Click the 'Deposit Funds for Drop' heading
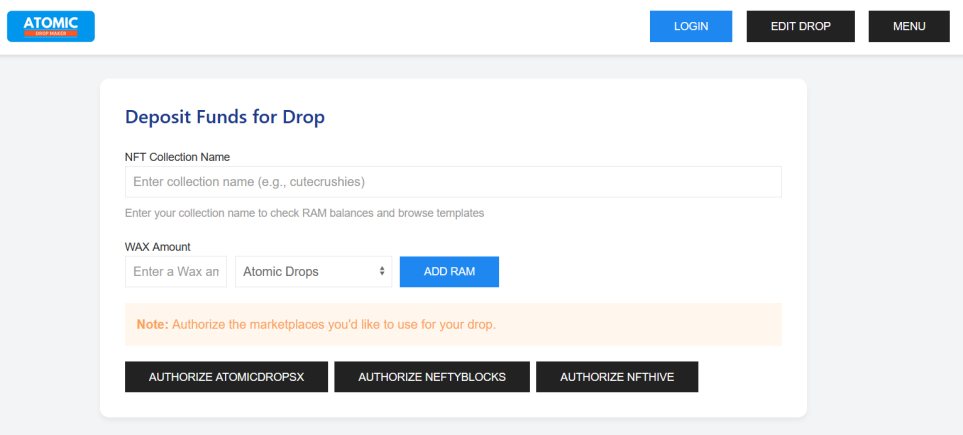The image size is (963, 435). [x=225, y=117]
